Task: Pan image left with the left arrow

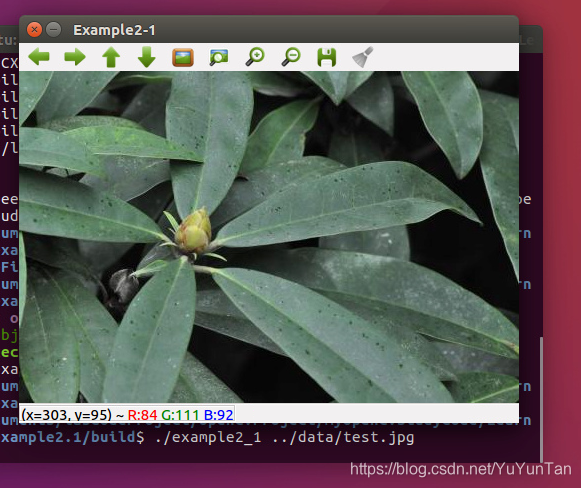Action: click(39, 57)
